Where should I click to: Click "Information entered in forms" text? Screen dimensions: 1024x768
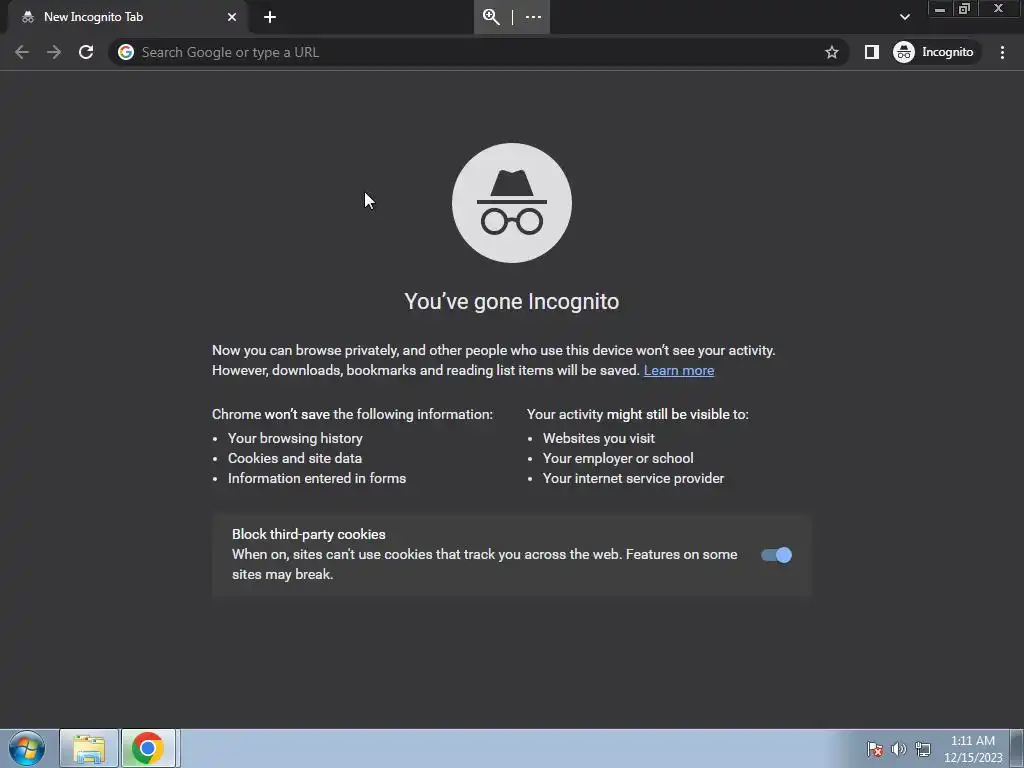coord(317,479)
